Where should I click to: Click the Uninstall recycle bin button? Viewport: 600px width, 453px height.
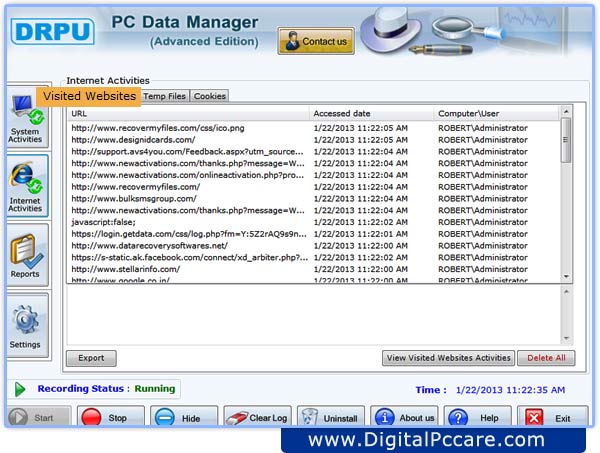(x=331, y=417)
